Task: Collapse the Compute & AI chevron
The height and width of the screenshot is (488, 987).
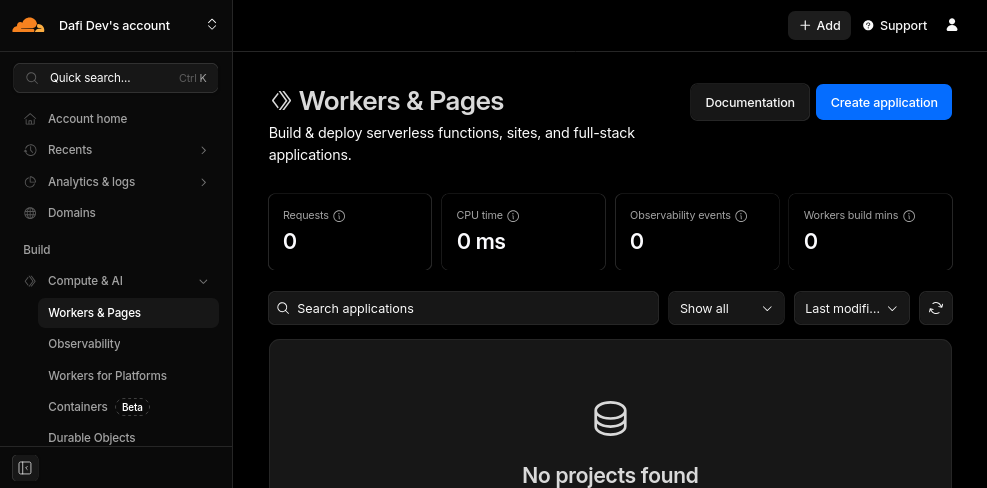Action: point(203,281)
